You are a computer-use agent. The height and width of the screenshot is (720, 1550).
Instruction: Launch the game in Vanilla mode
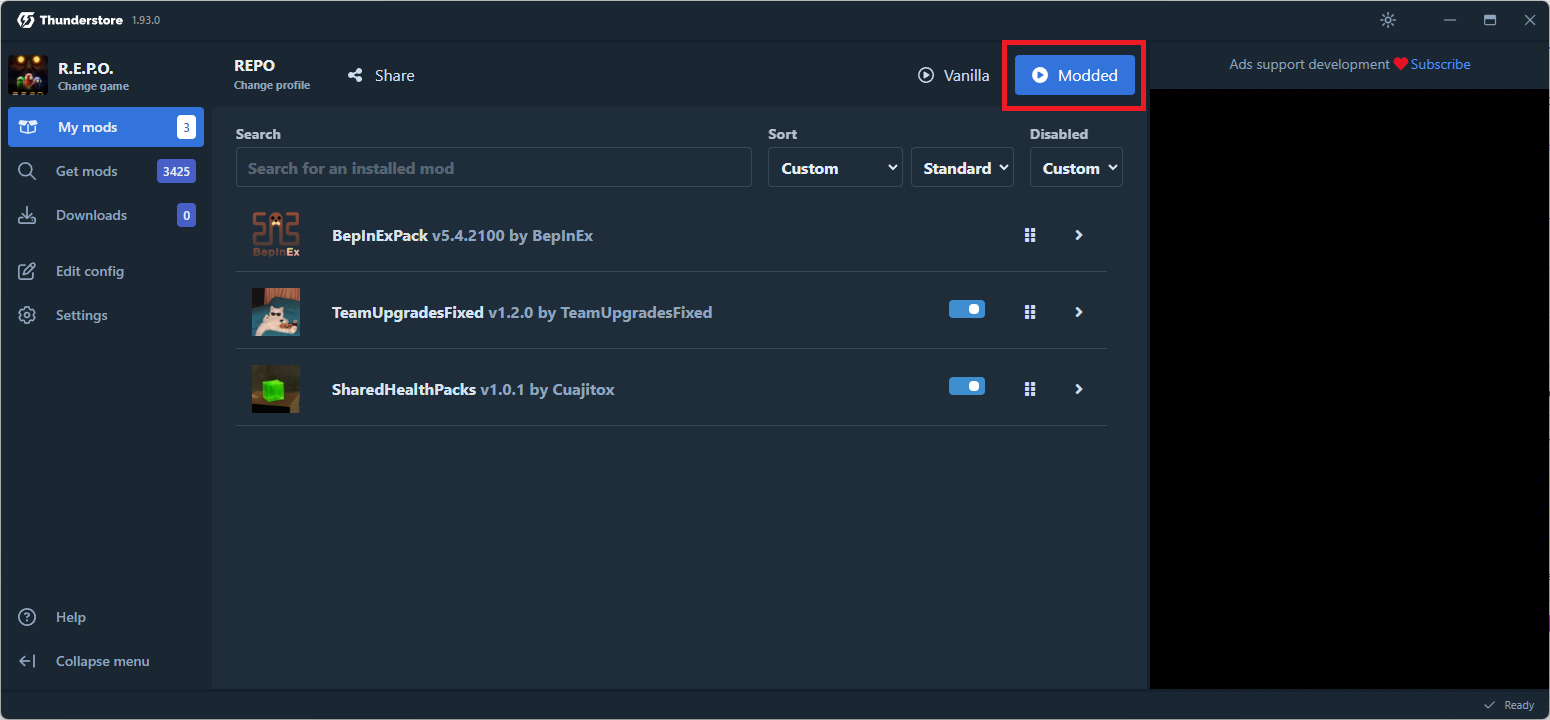point(954,75)
